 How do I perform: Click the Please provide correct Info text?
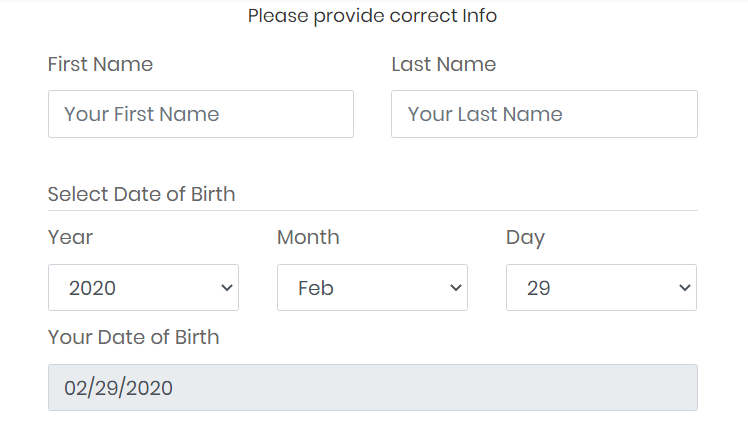pyautogui.click(x=372, y=16)
